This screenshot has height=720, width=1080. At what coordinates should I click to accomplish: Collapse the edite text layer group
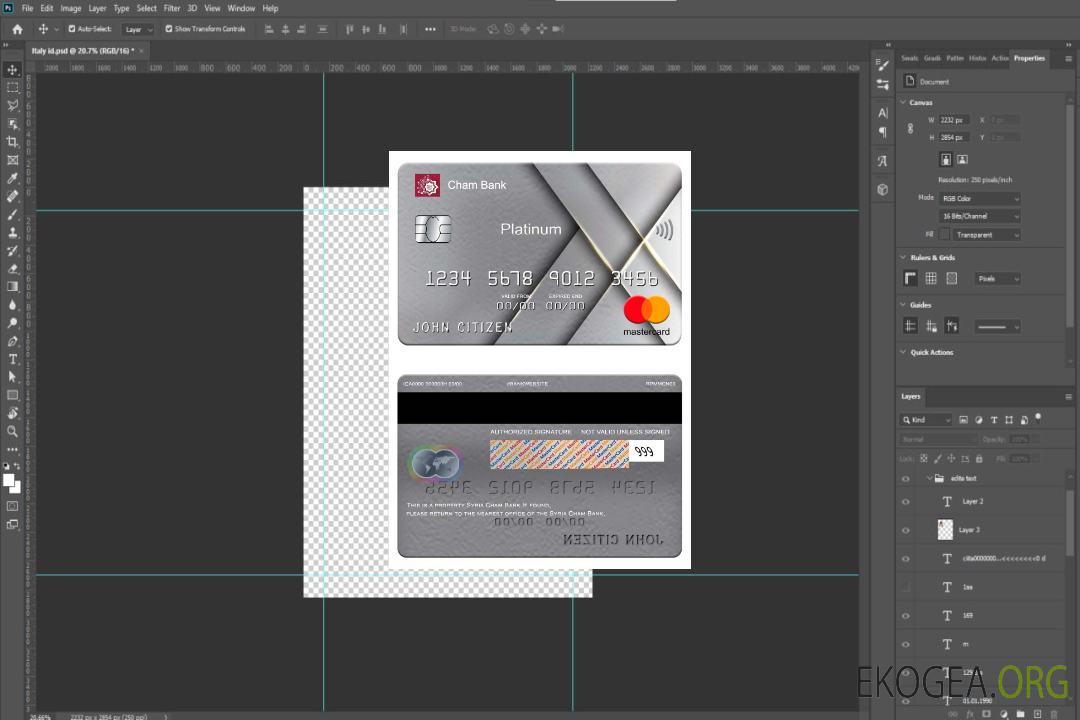pos(929,478)
